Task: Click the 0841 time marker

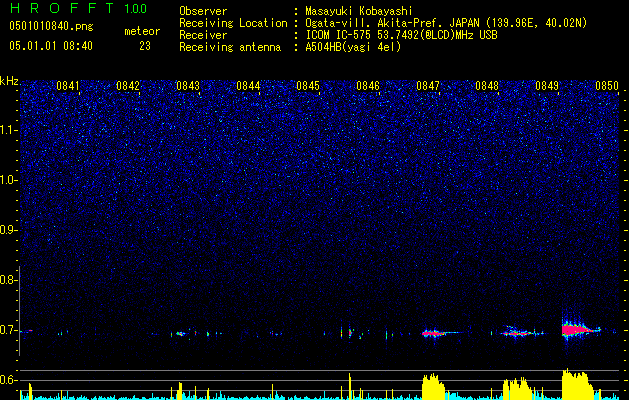Action: tap(68, 86)
